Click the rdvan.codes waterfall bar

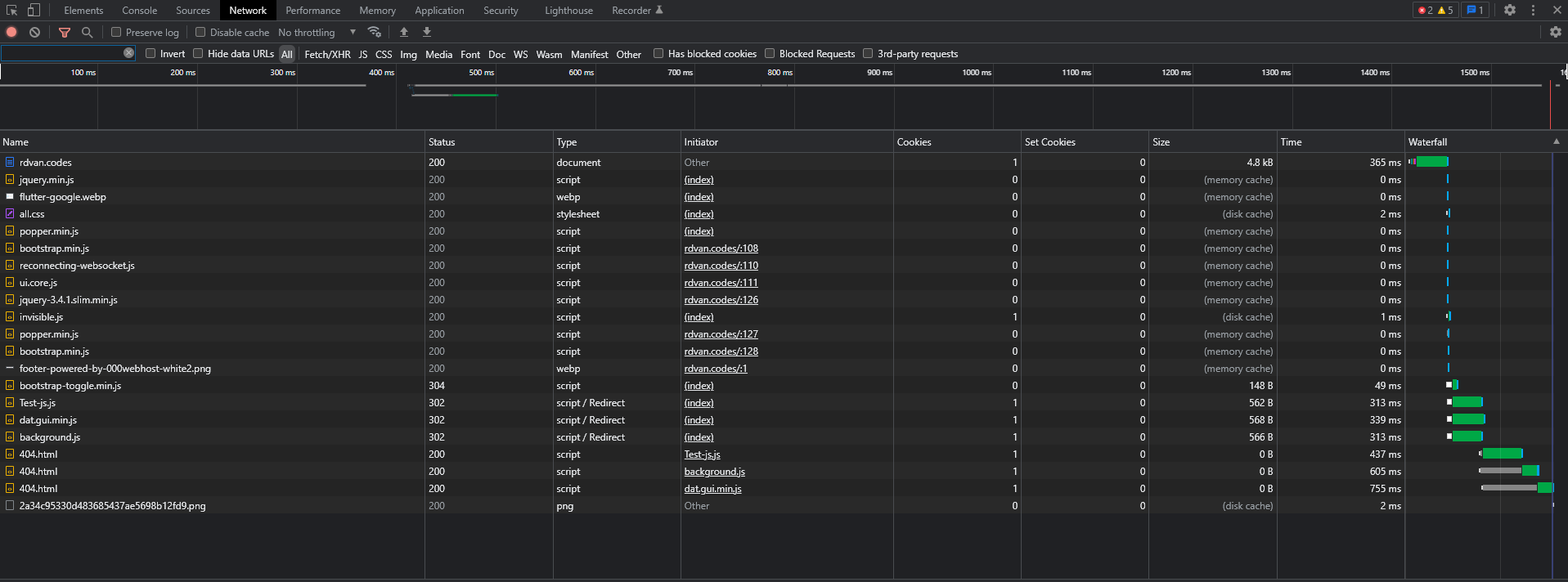tap(1429, 162)
